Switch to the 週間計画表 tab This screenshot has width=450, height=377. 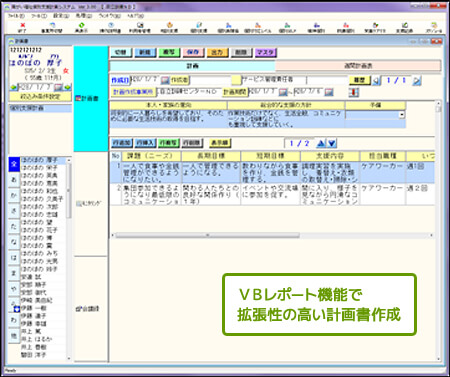[x=358, y=66]
